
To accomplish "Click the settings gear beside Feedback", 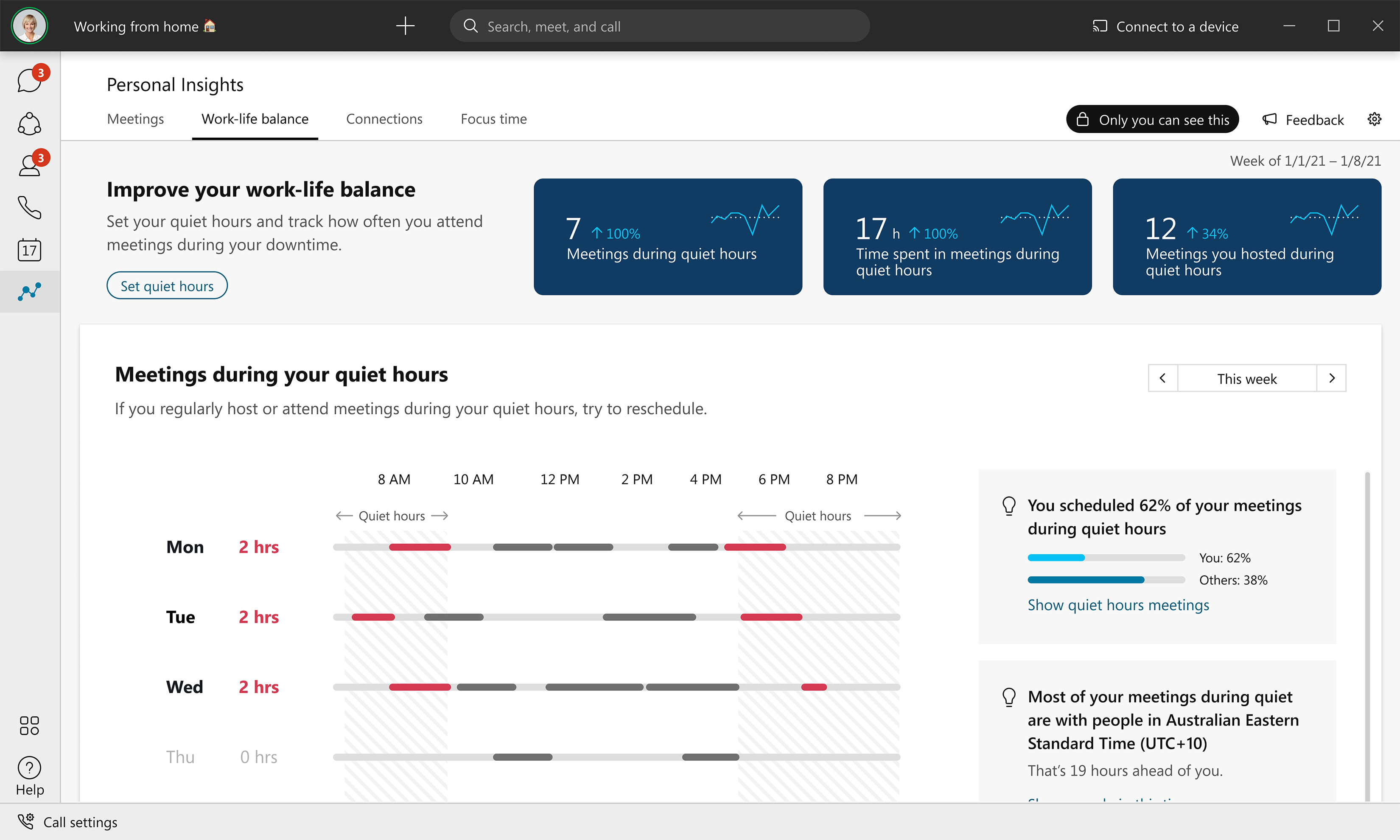I will click(1375, 120).
